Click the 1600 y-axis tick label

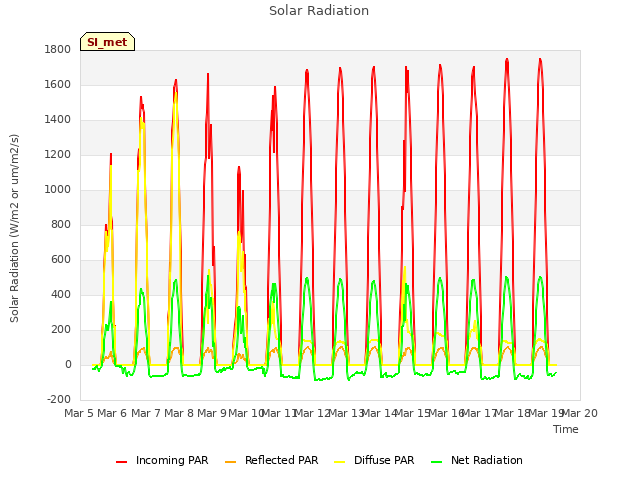tap(58, 84)
